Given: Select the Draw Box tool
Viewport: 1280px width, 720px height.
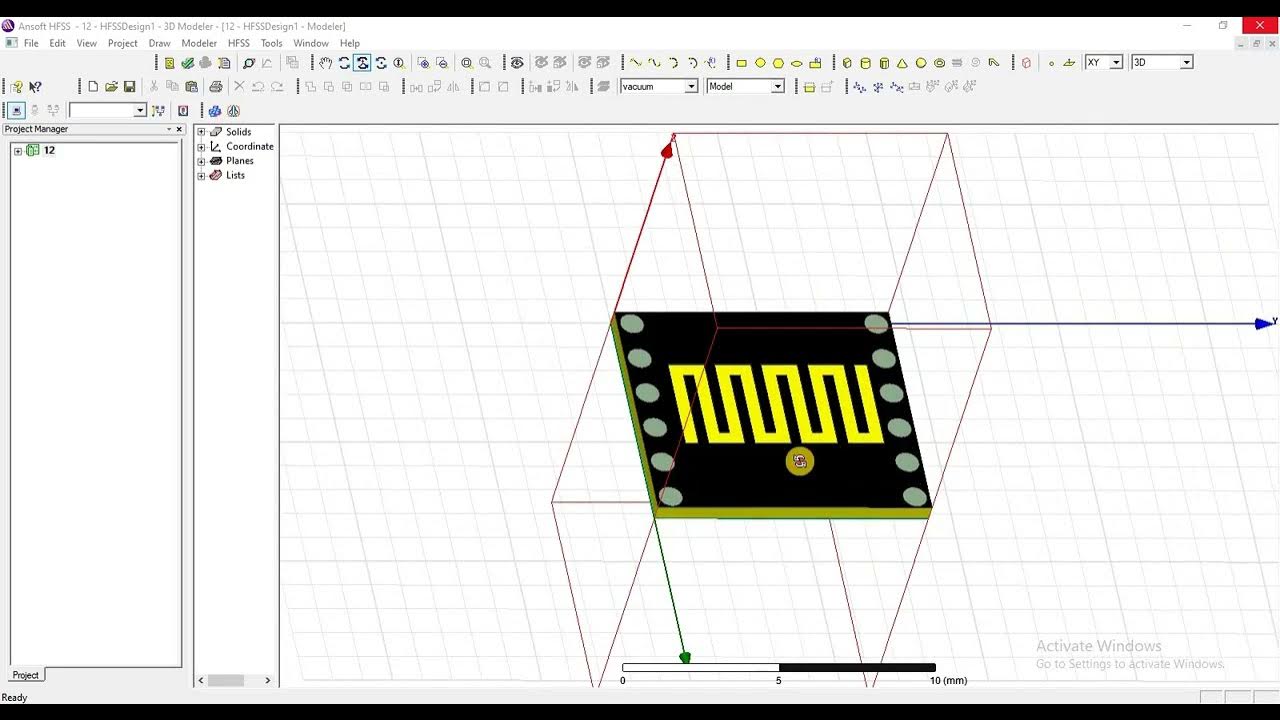Looking at the screenshot, I should click(x=847, y=63).
